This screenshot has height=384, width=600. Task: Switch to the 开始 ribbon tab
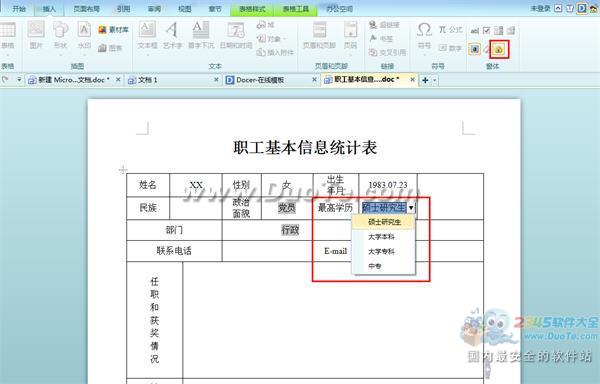coord(18,8)
